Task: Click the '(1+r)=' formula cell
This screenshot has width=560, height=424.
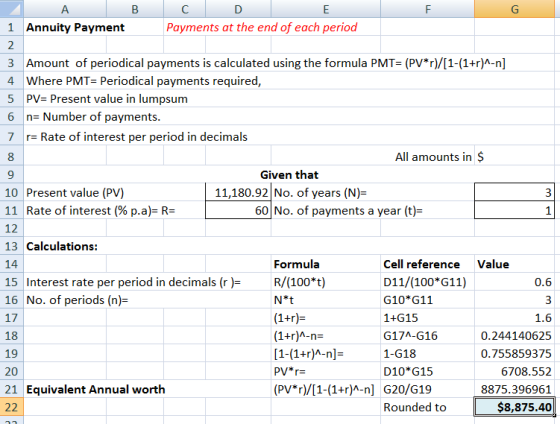Action: (x=290, y=318)
